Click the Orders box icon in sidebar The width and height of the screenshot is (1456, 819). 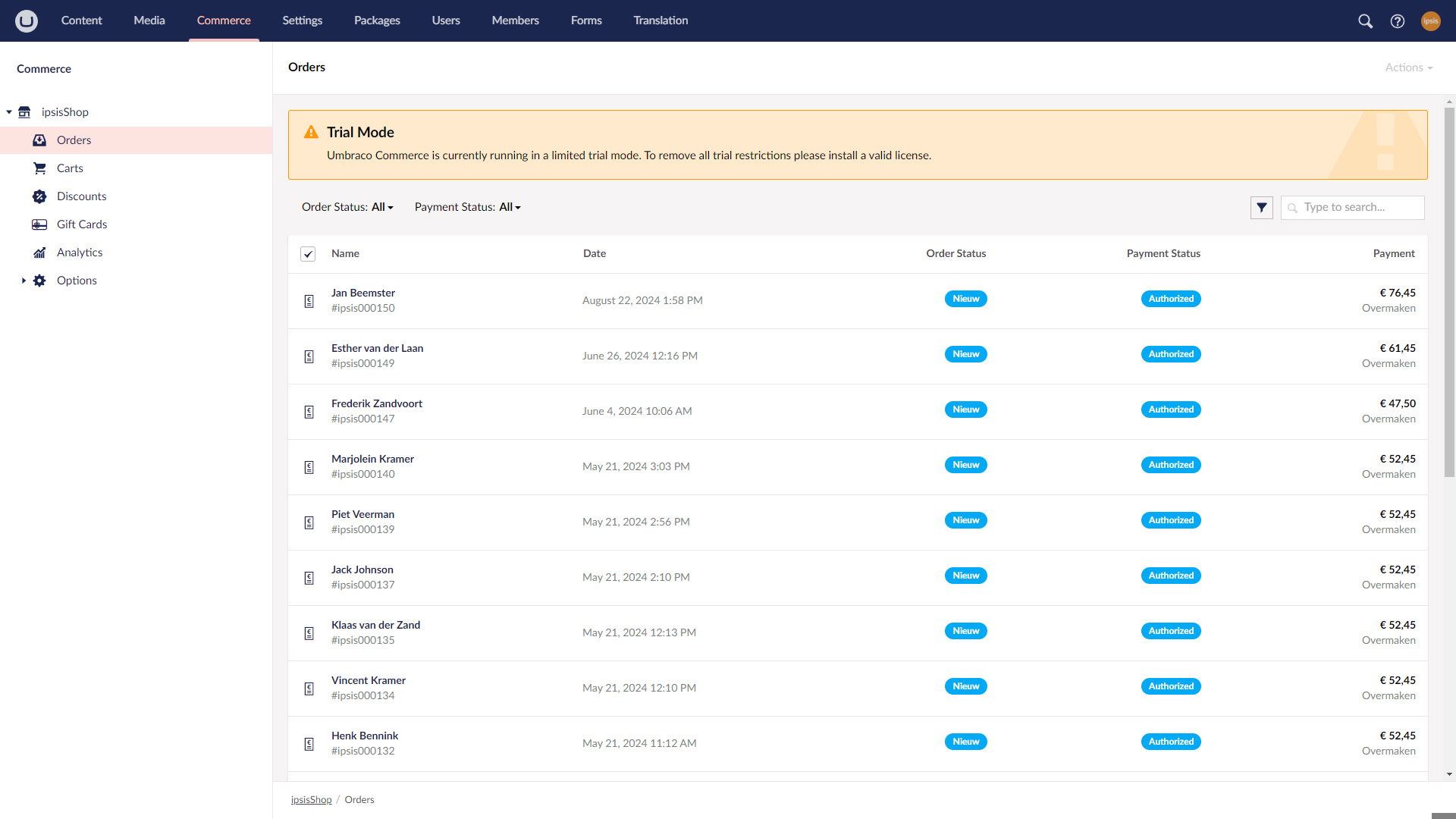[x=39, y=140]
